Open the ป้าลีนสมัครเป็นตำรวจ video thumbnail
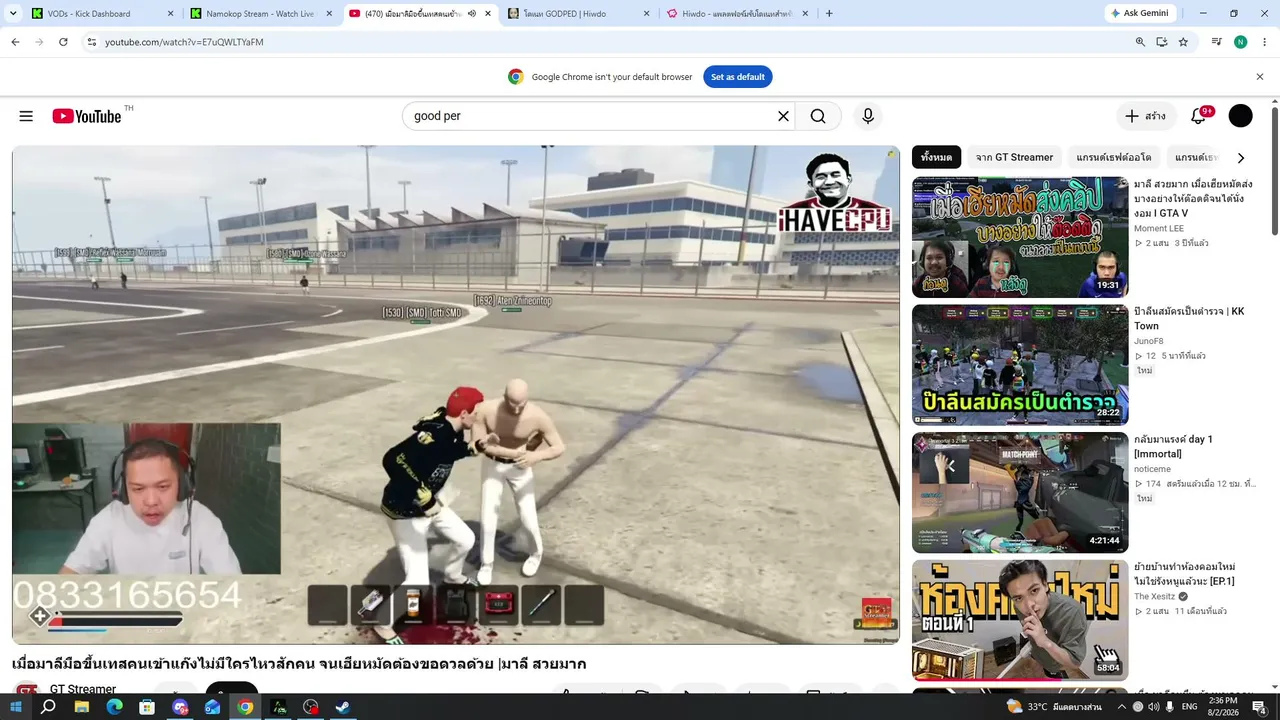The width and height of the screenshot is (1280, 720). tap(1020, 365)
